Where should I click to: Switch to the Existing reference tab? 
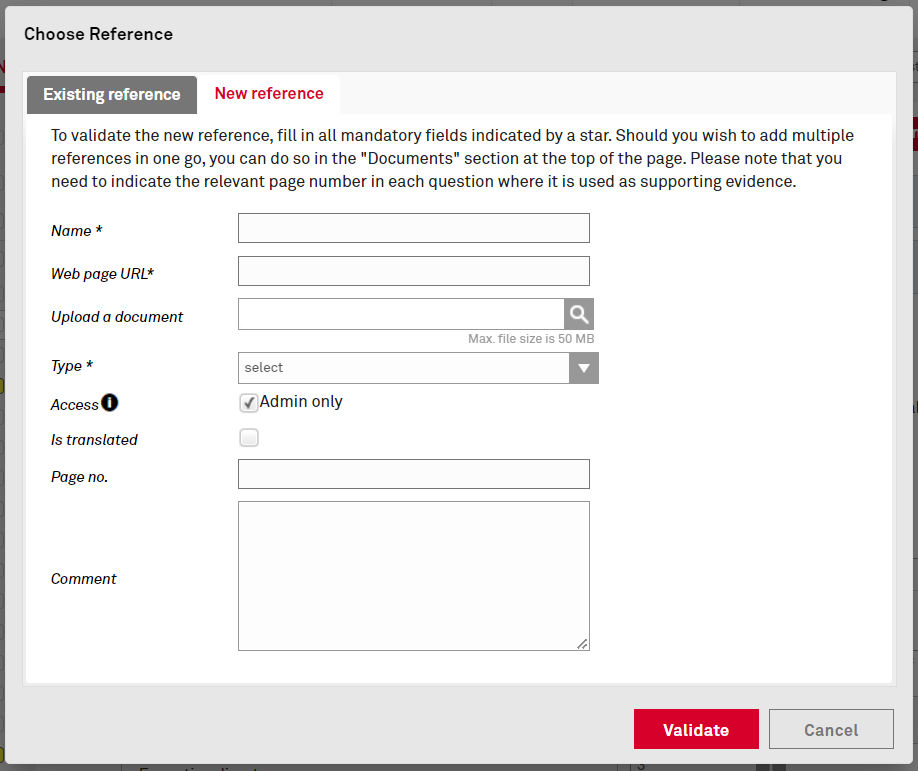click(112, 95)
